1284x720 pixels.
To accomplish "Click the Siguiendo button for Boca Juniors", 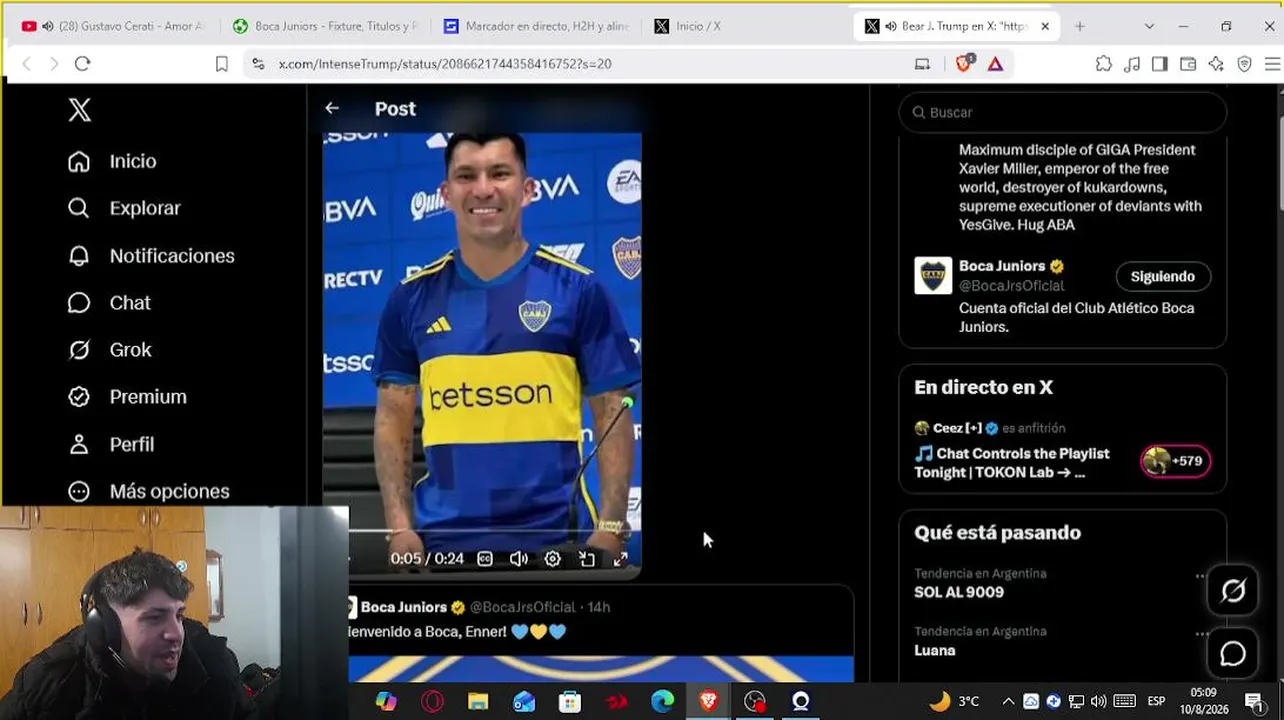I will [x=1163, y=276].
